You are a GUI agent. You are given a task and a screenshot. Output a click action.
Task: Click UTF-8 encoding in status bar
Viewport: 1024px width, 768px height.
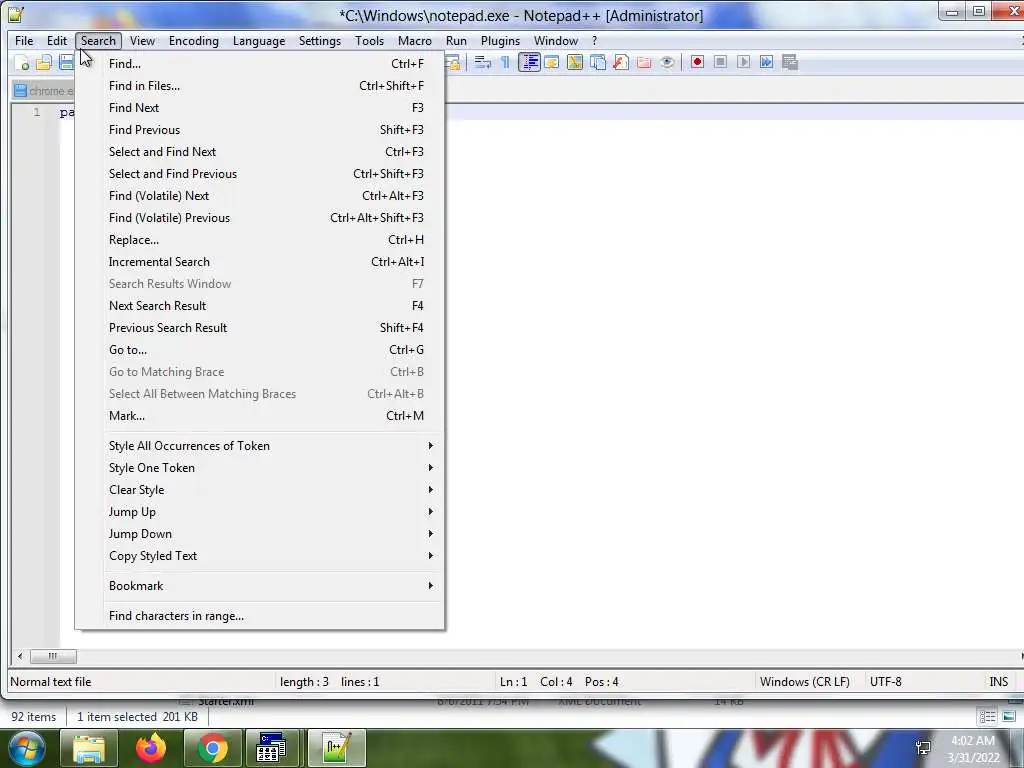pos(886,682)
